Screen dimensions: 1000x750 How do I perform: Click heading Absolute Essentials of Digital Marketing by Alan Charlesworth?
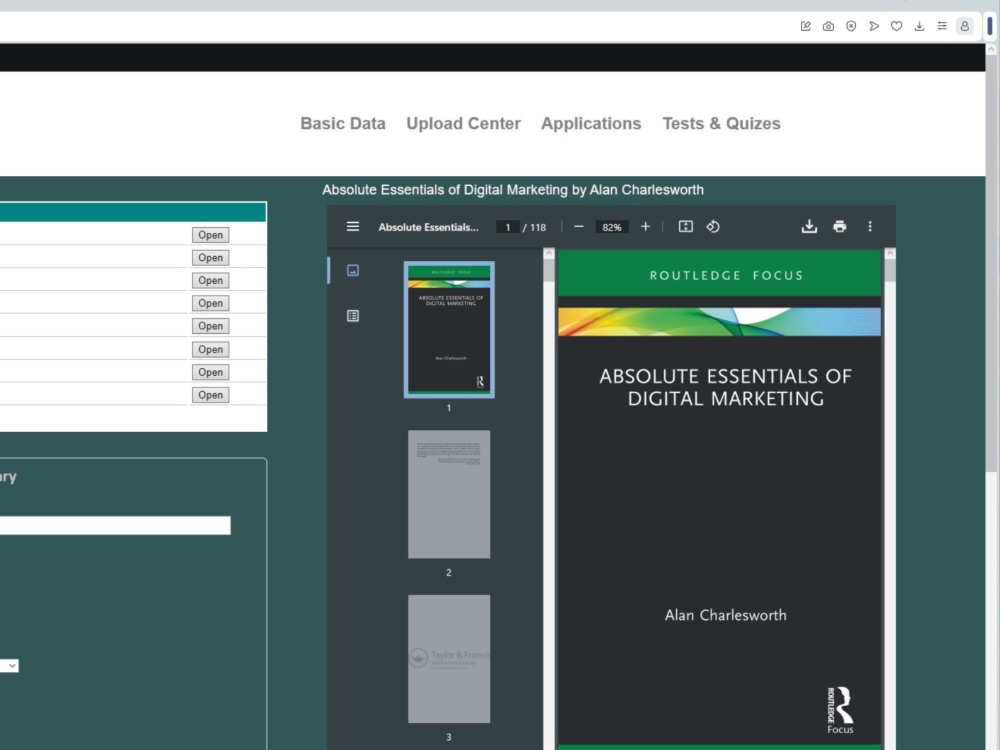(513, 190)
